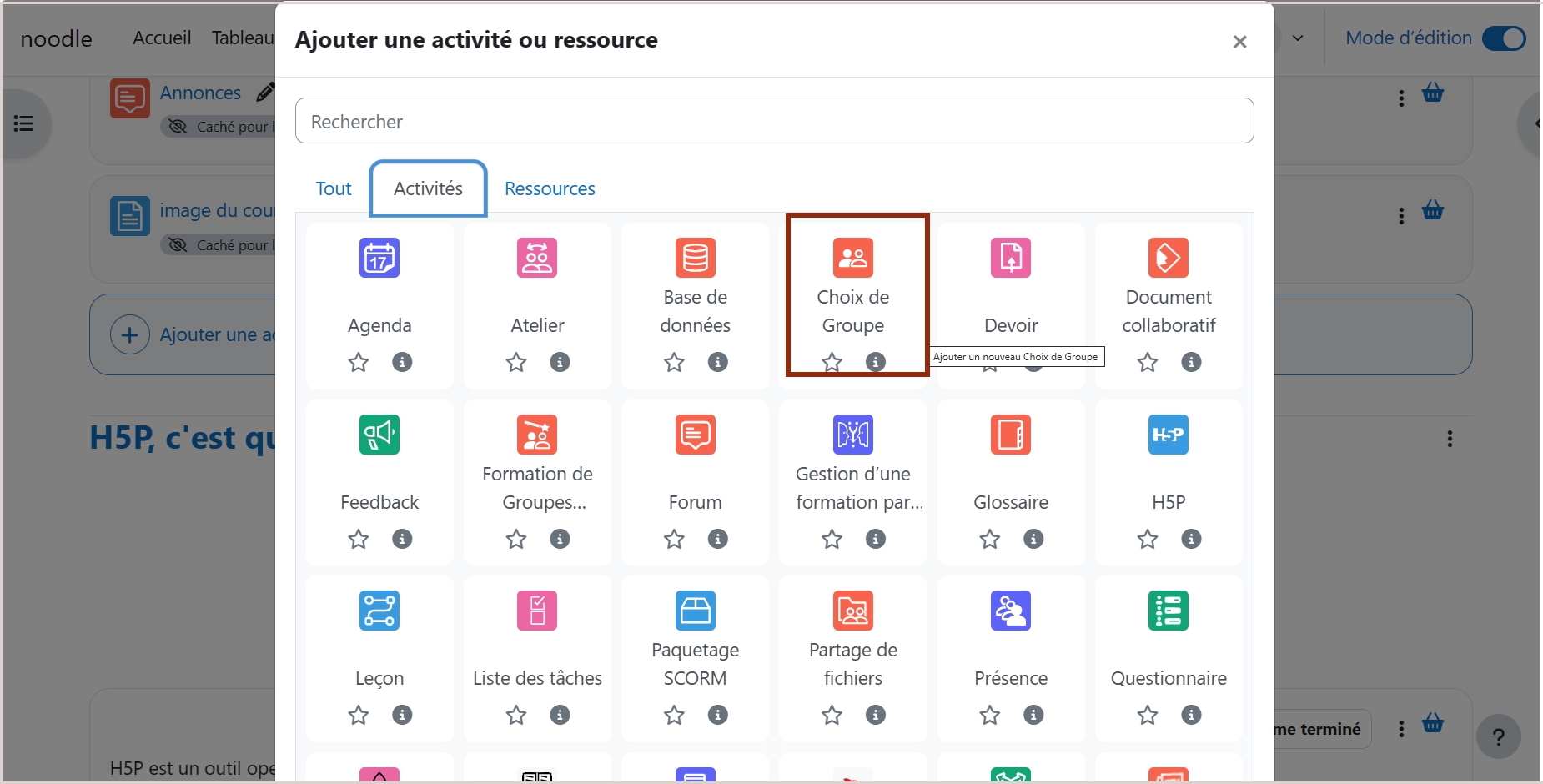Image resolution: width=1543 pixels, height=784 pixels.
Task: Select the Questionnaire activity icon
Action: coord(1169,611)
